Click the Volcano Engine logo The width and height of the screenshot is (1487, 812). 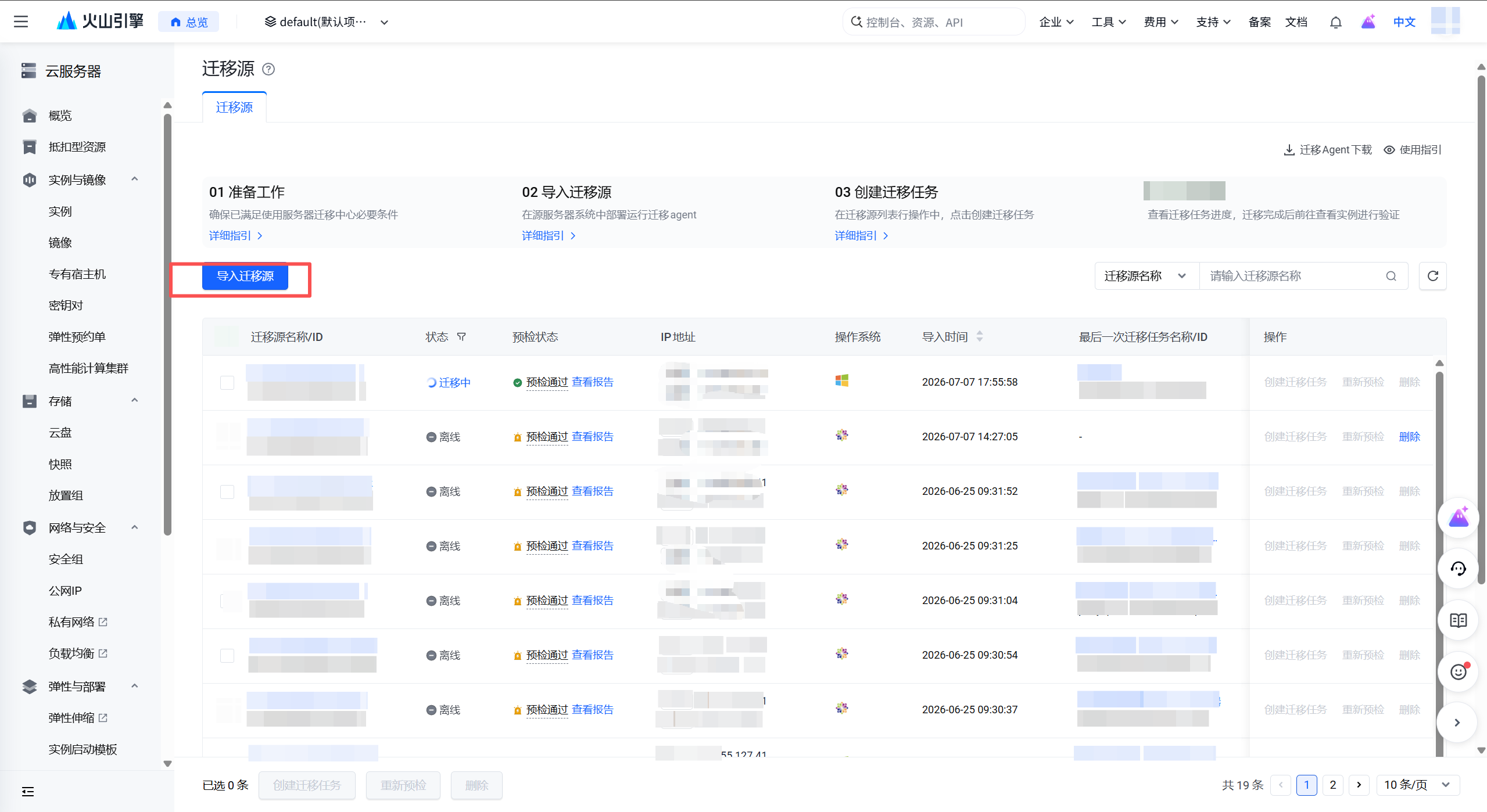(100, 21)
